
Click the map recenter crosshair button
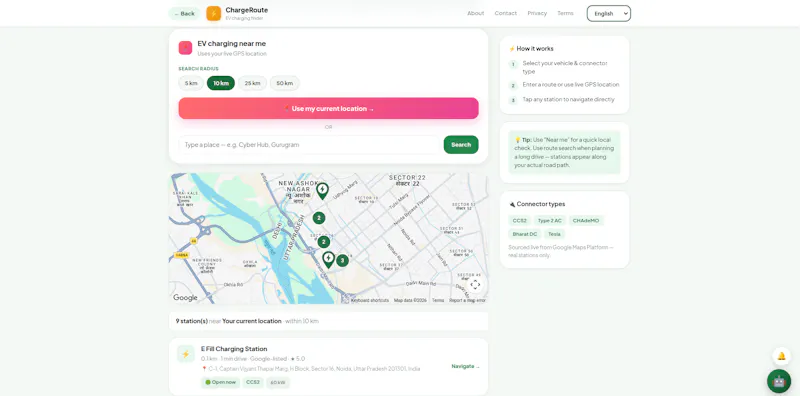point(475,285)
